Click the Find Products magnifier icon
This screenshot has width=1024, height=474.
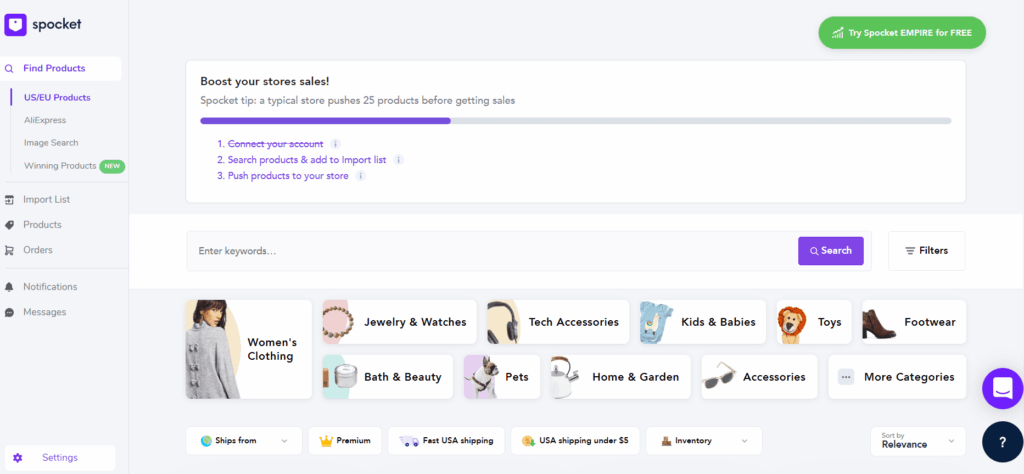tap(9, 69)
